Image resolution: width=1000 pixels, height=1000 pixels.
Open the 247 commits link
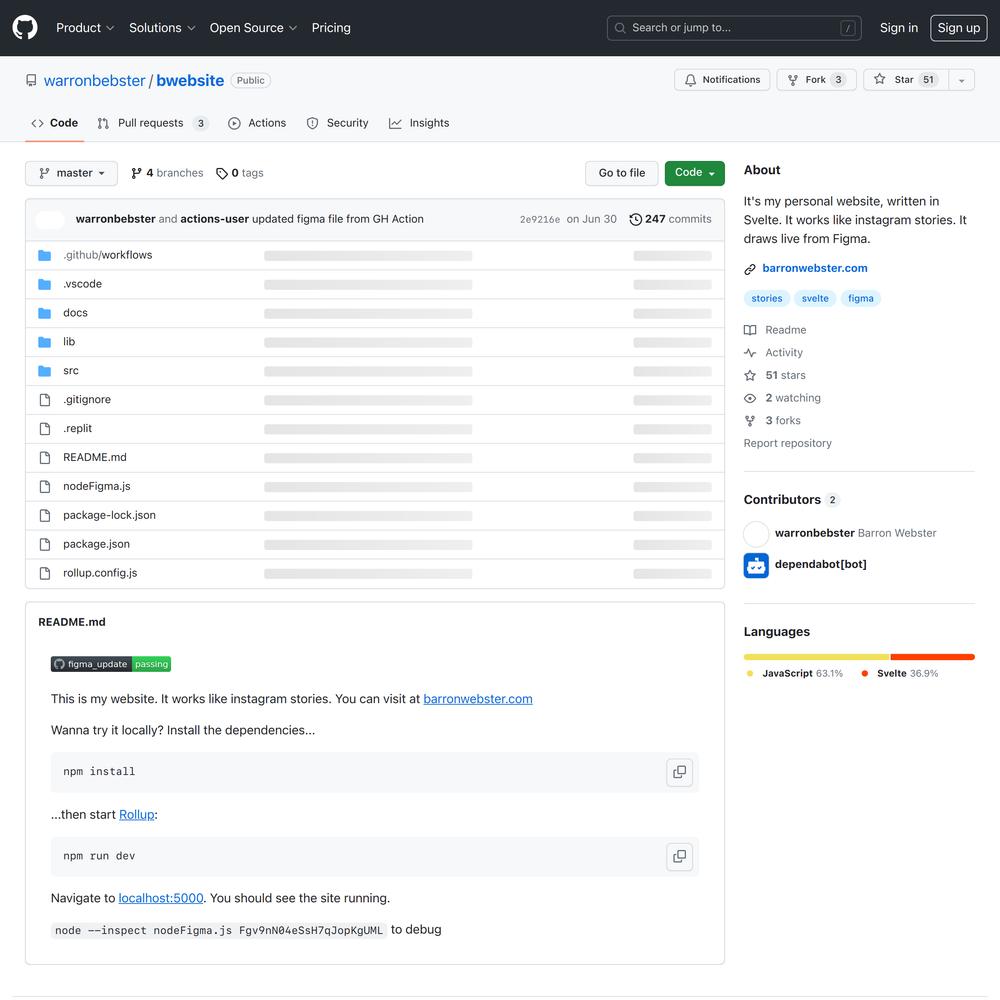(x=670, y=219)
